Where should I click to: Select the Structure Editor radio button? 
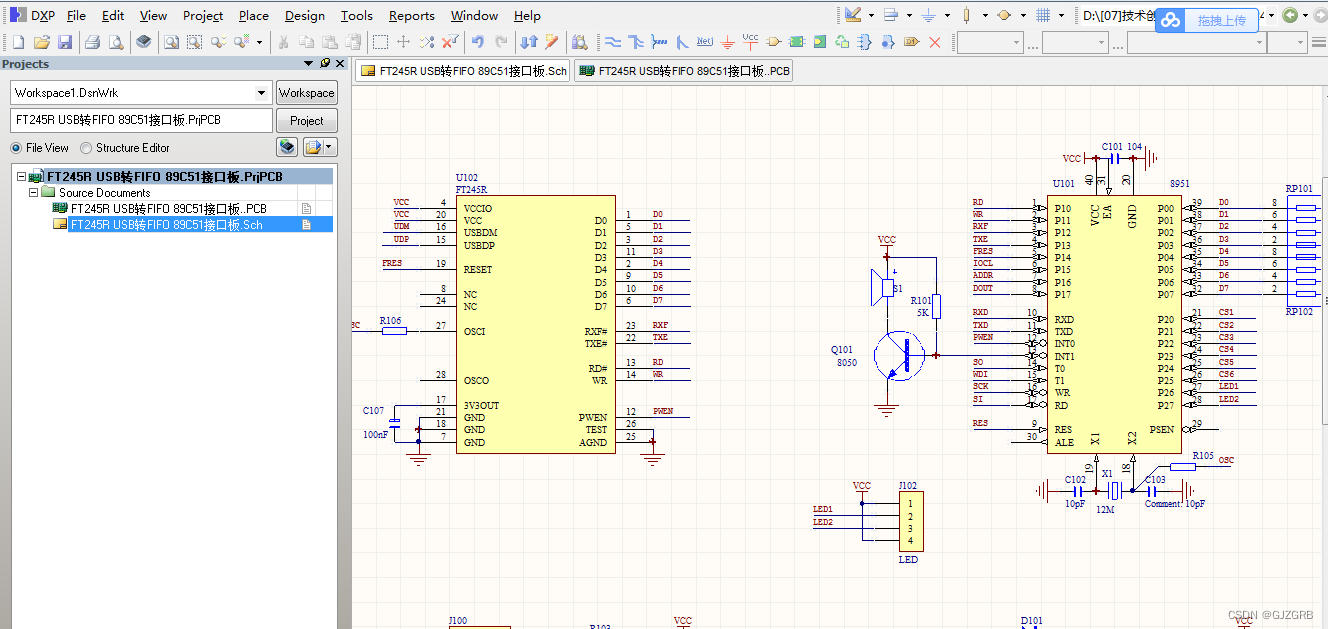pos(87,148)
